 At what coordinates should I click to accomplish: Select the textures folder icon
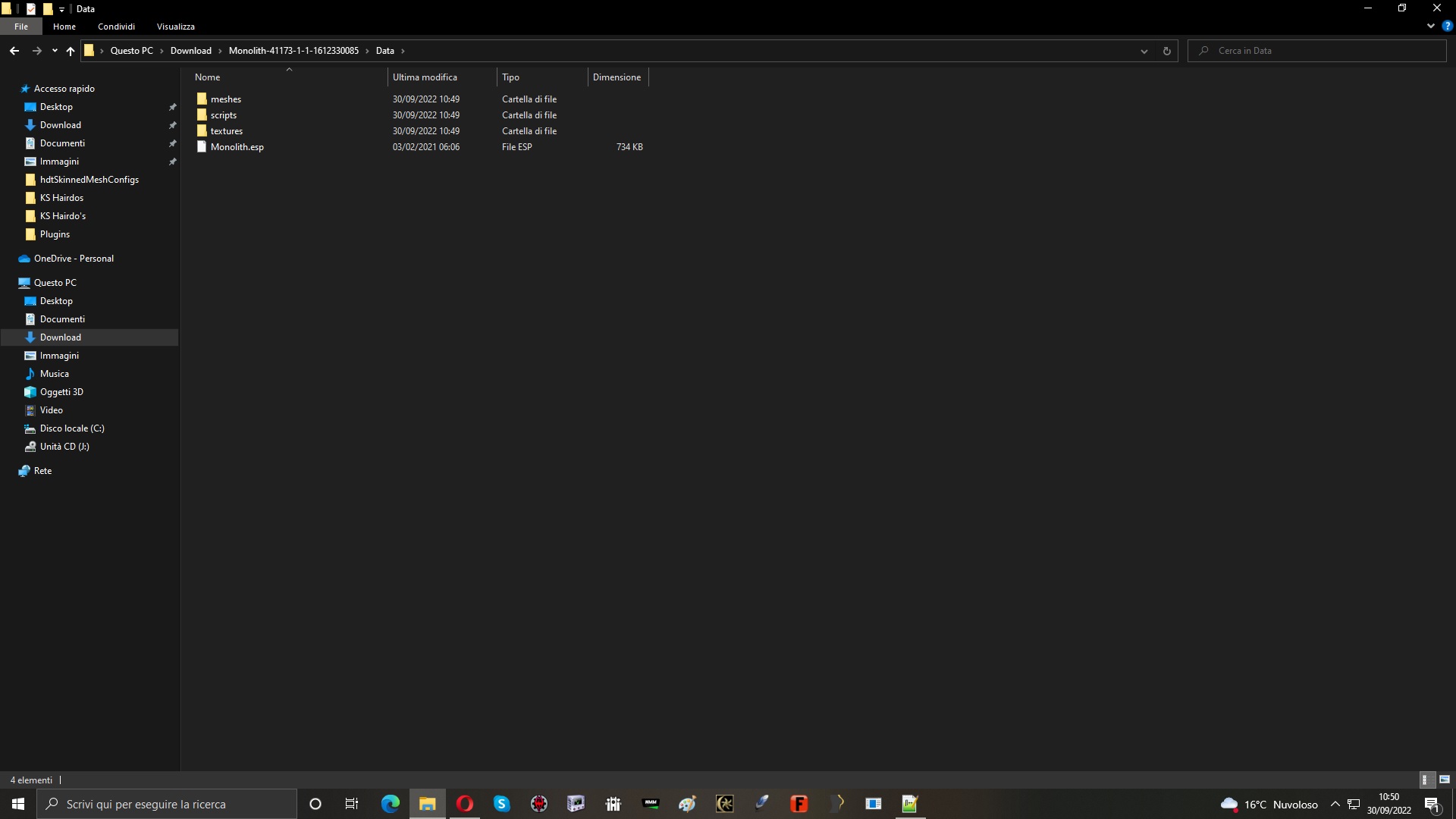(202, 131)
